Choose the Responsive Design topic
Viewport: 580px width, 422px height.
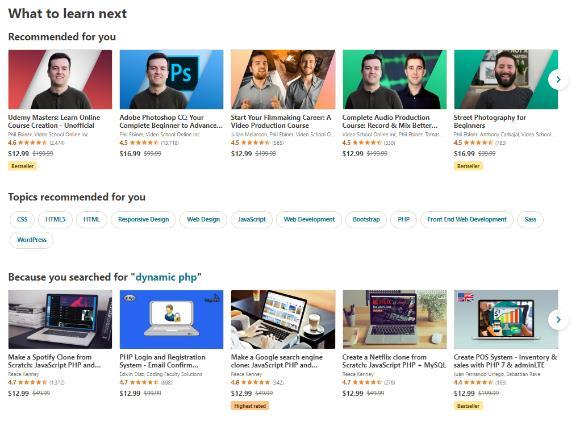(144, 219)
